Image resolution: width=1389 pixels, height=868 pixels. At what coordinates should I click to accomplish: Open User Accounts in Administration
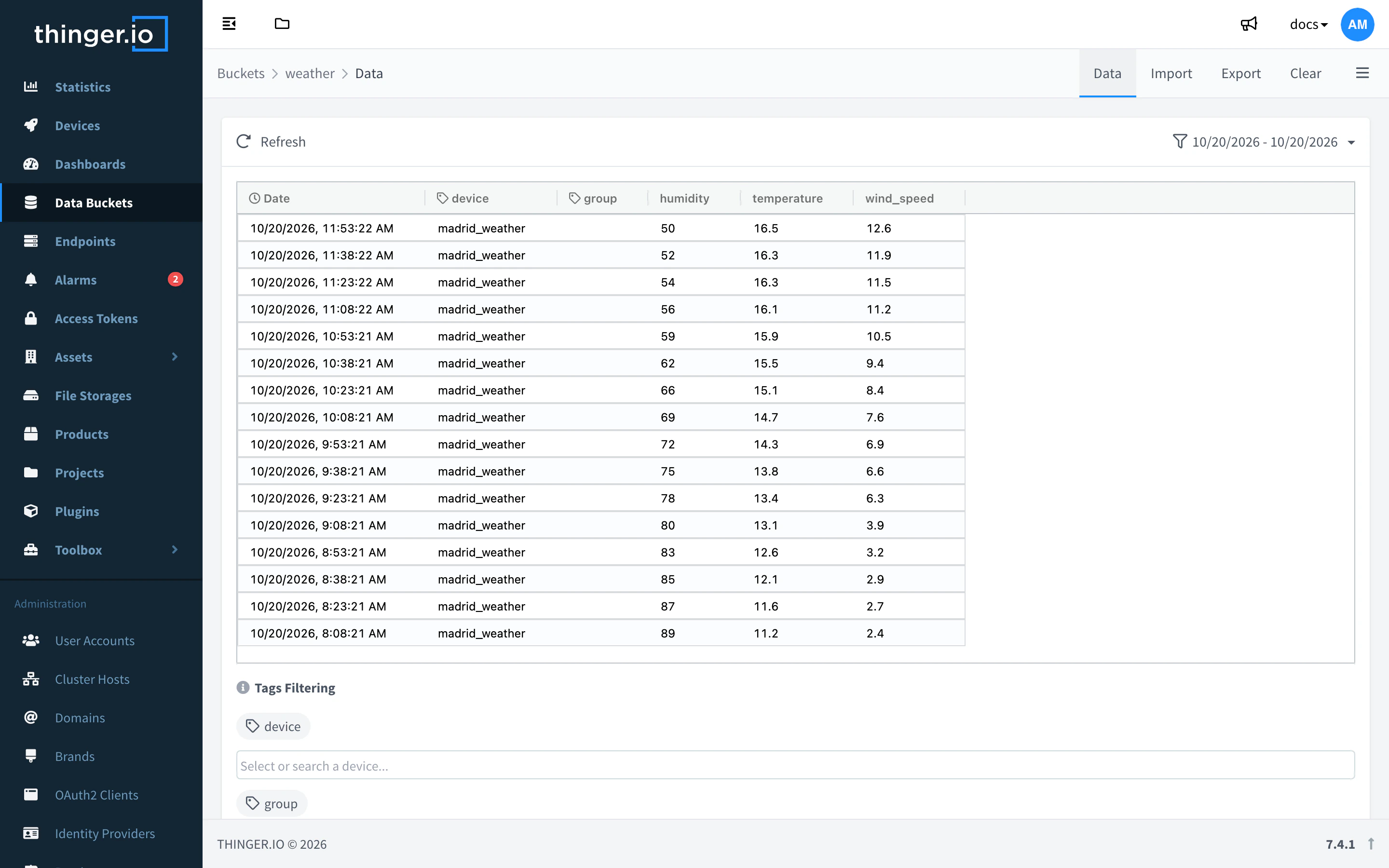(x=101, y=641)
